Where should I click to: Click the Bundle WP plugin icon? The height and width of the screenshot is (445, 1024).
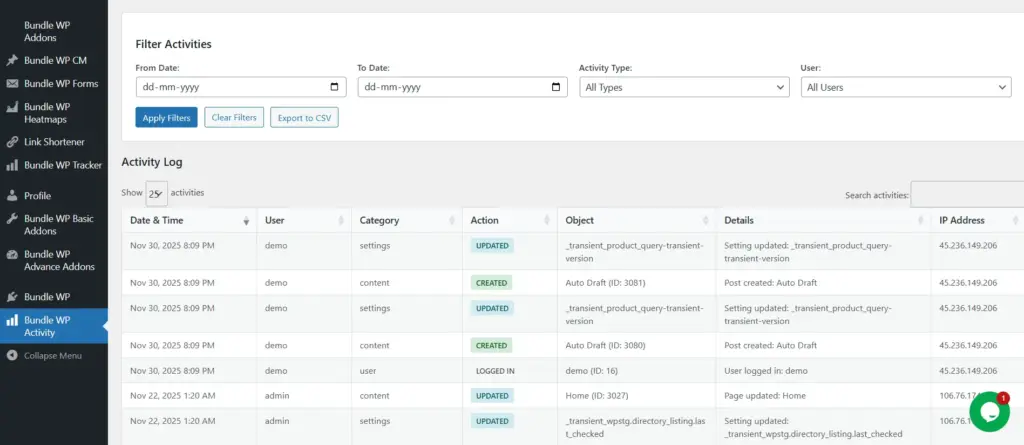(x=12, y=297)
